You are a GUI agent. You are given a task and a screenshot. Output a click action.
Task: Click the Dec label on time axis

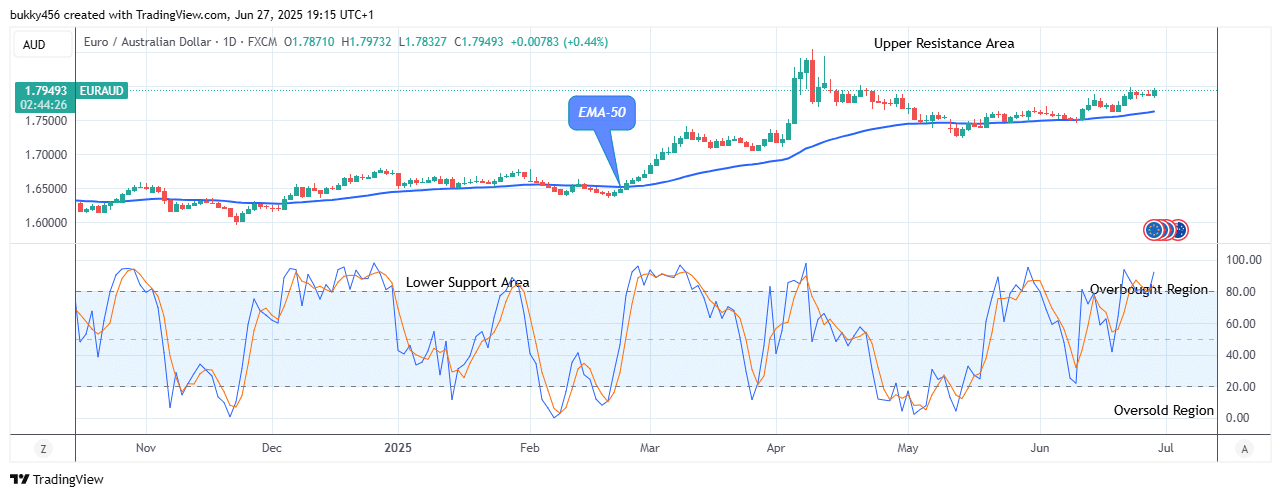(272, 450)
